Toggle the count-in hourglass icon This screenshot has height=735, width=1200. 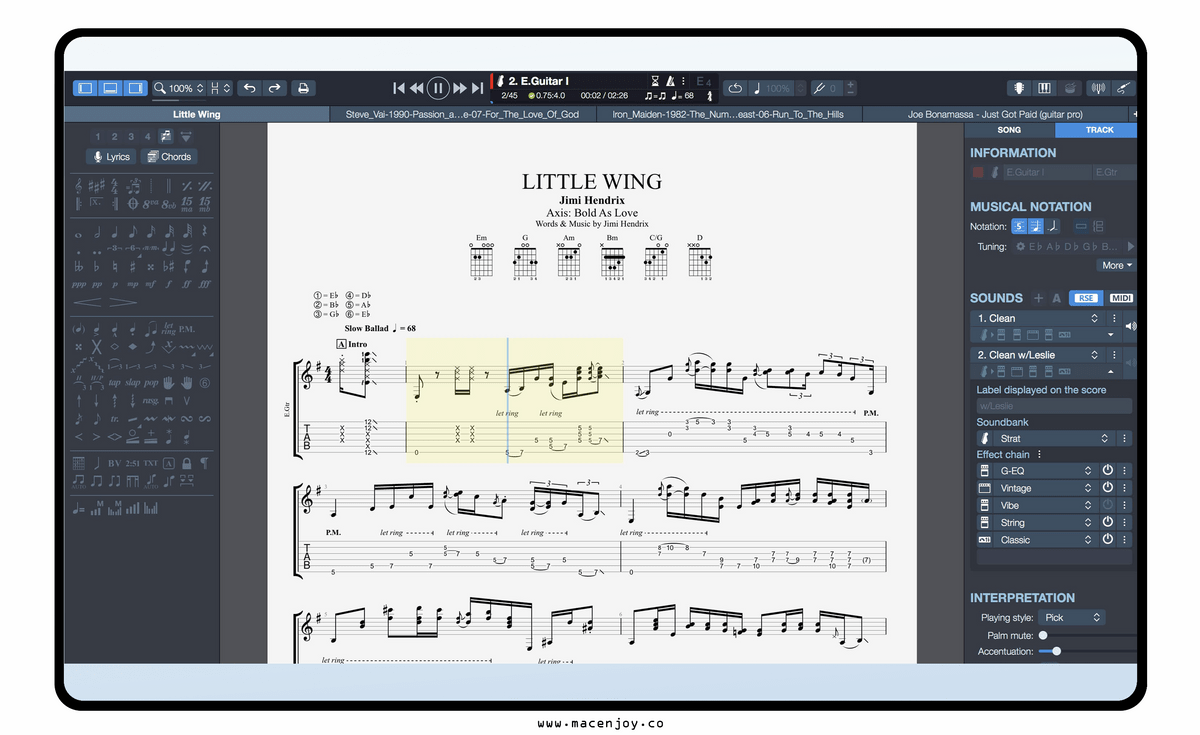(x=655, y=81)
